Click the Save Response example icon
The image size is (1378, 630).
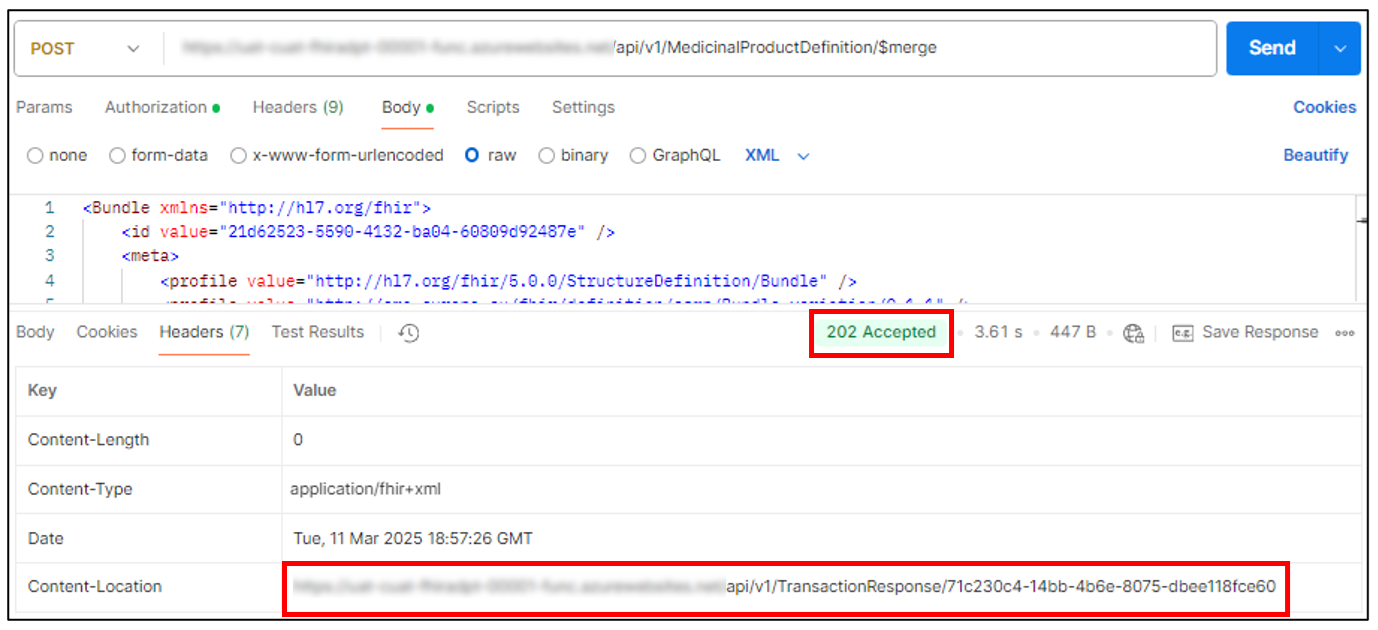tap(1183, 333)
